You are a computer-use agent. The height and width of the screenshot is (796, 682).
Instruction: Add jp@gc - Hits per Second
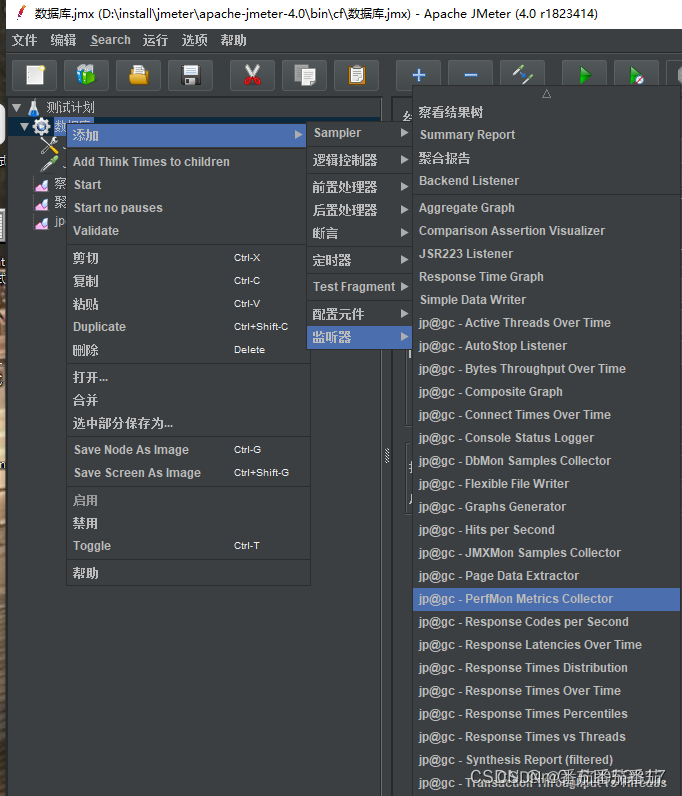pos(546,530)
